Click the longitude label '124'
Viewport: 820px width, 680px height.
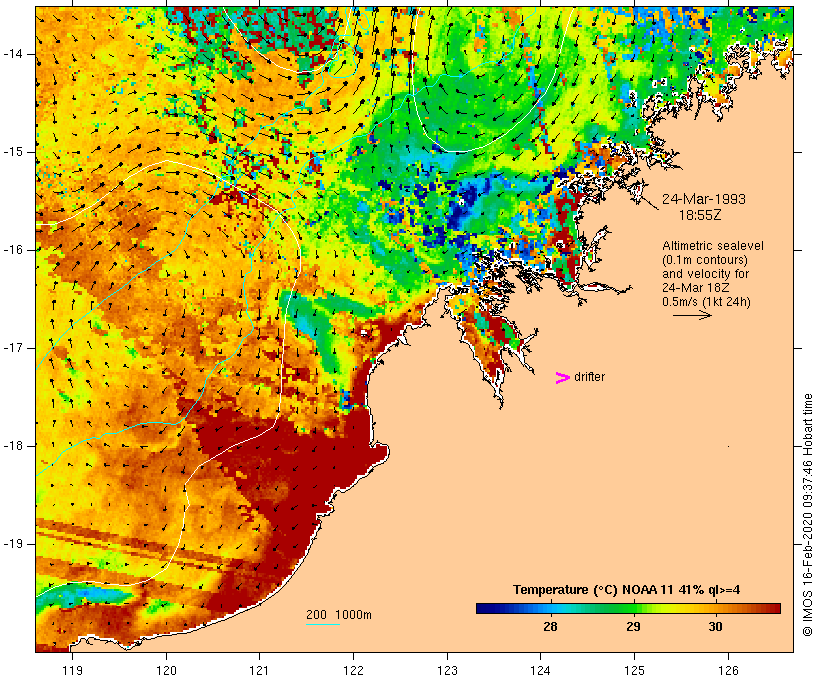(x=540, y=670)
